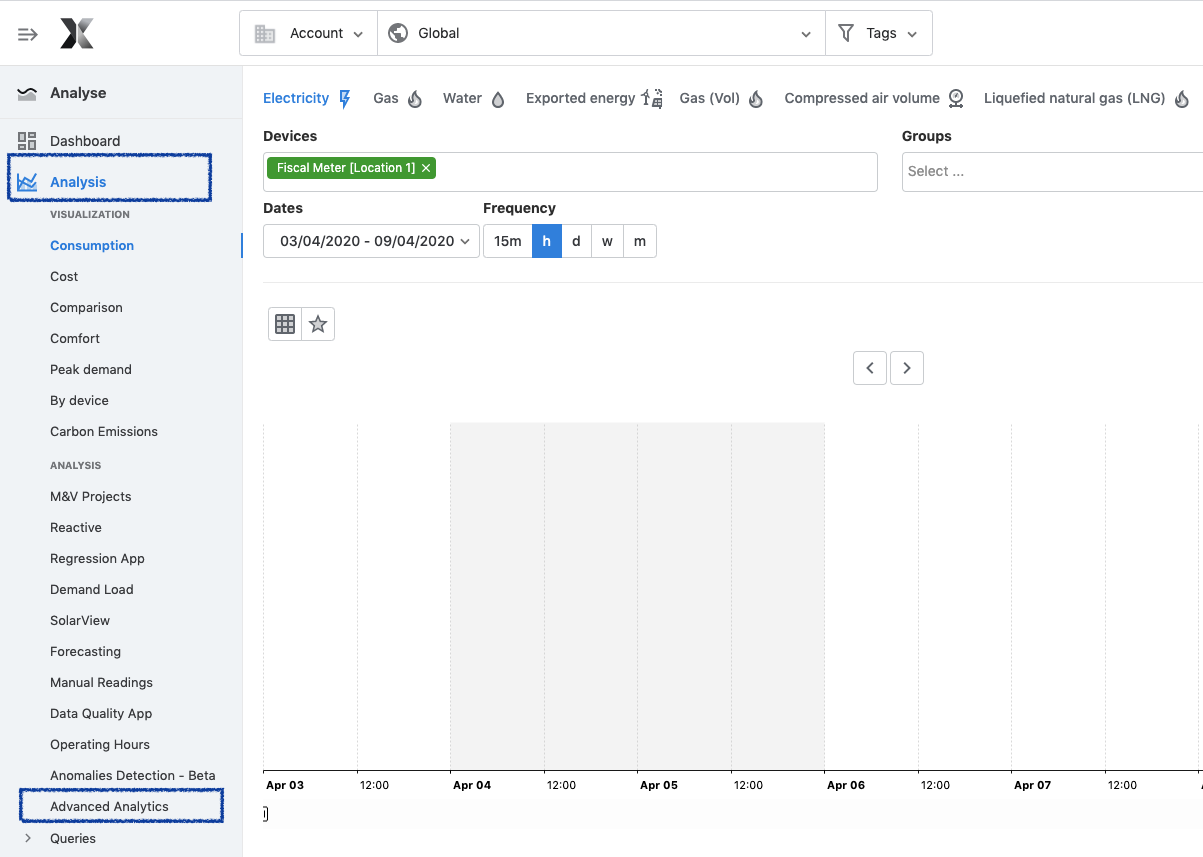Screen dimensions: 1203x857
Task: Set frequency to 15m
Action: click(508, 241)
